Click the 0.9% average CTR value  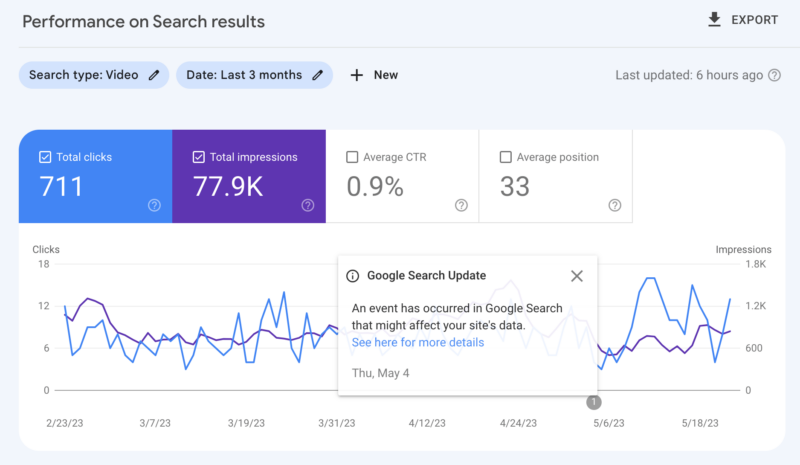click(x=375, y=186)
